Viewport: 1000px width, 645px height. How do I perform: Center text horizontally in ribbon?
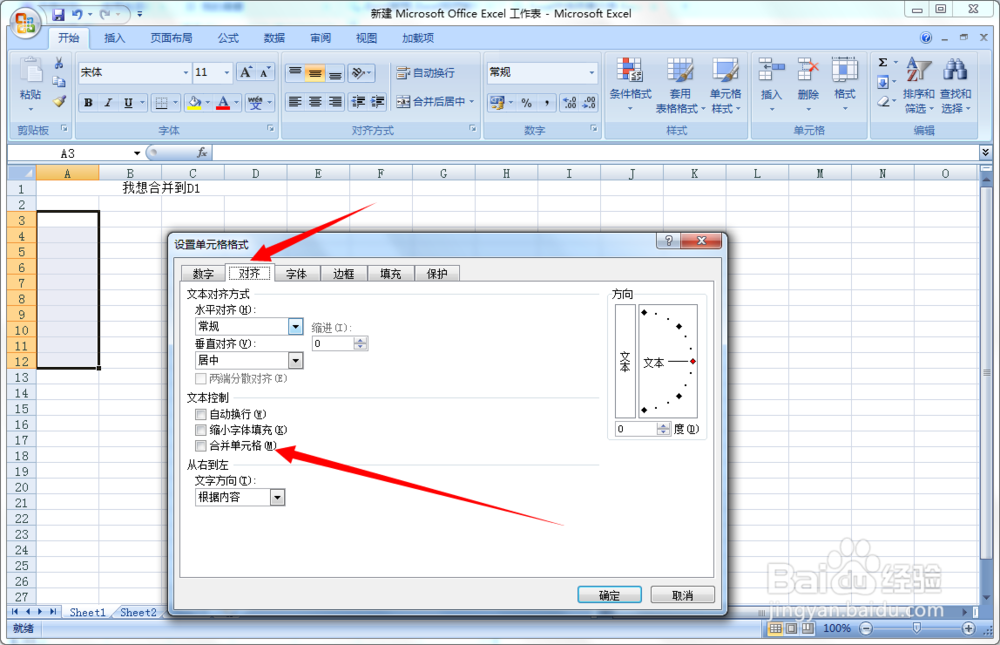[315, 101]
